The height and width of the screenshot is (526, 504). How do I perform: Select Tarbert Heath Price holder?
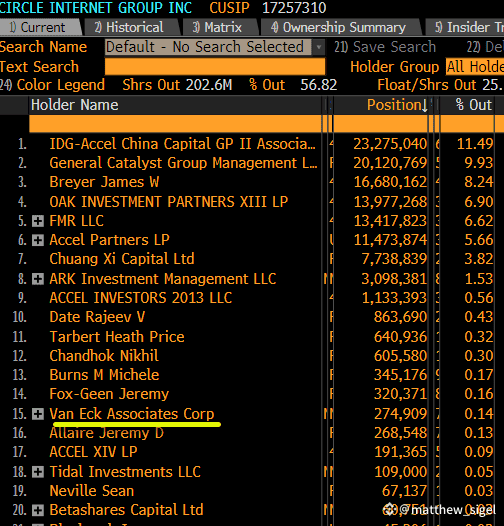[x=117, y=337]
